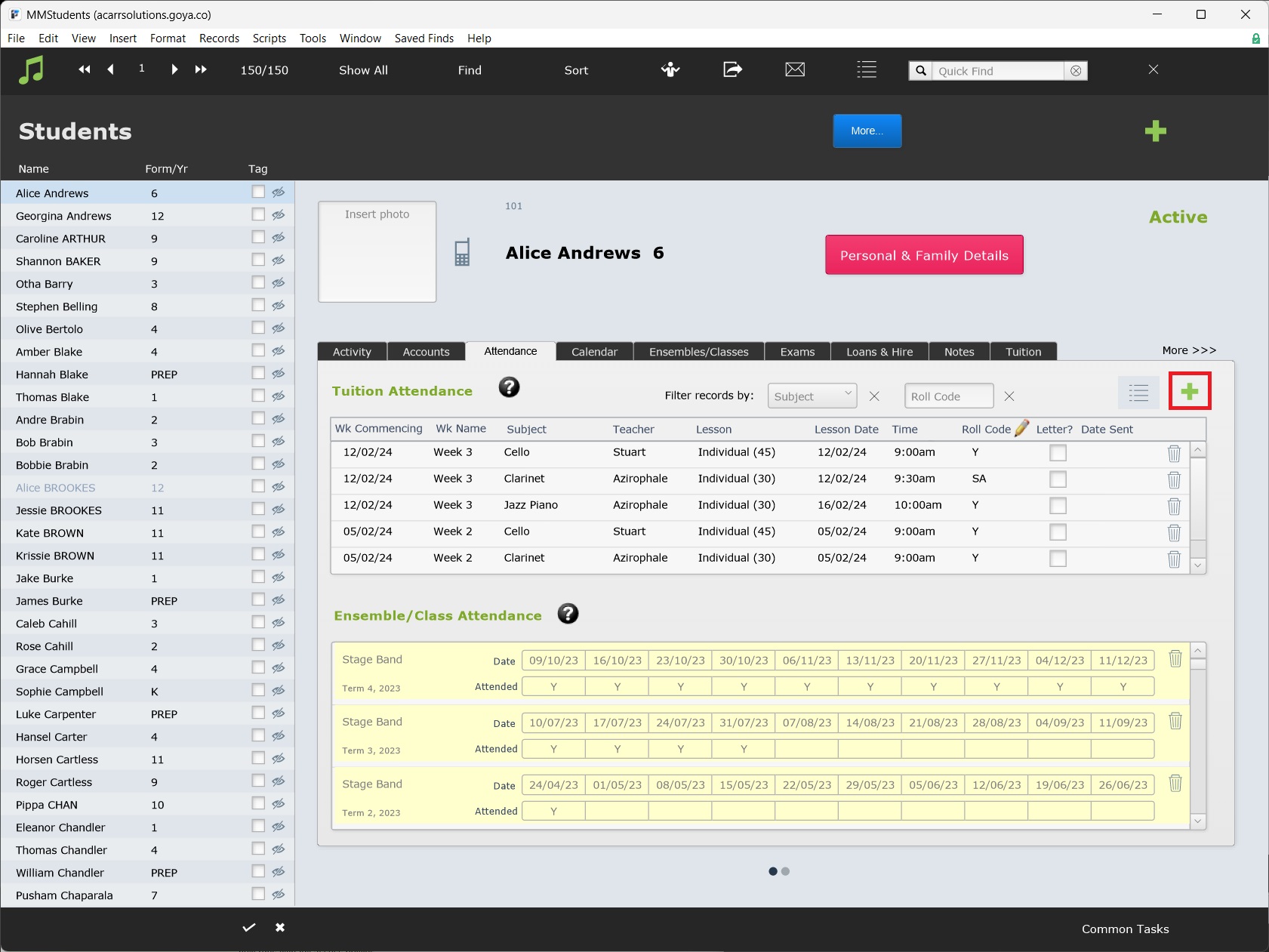Check Letter box for Week 3 Cello
Viewport: 1269px width, 952px height.
1058,453
